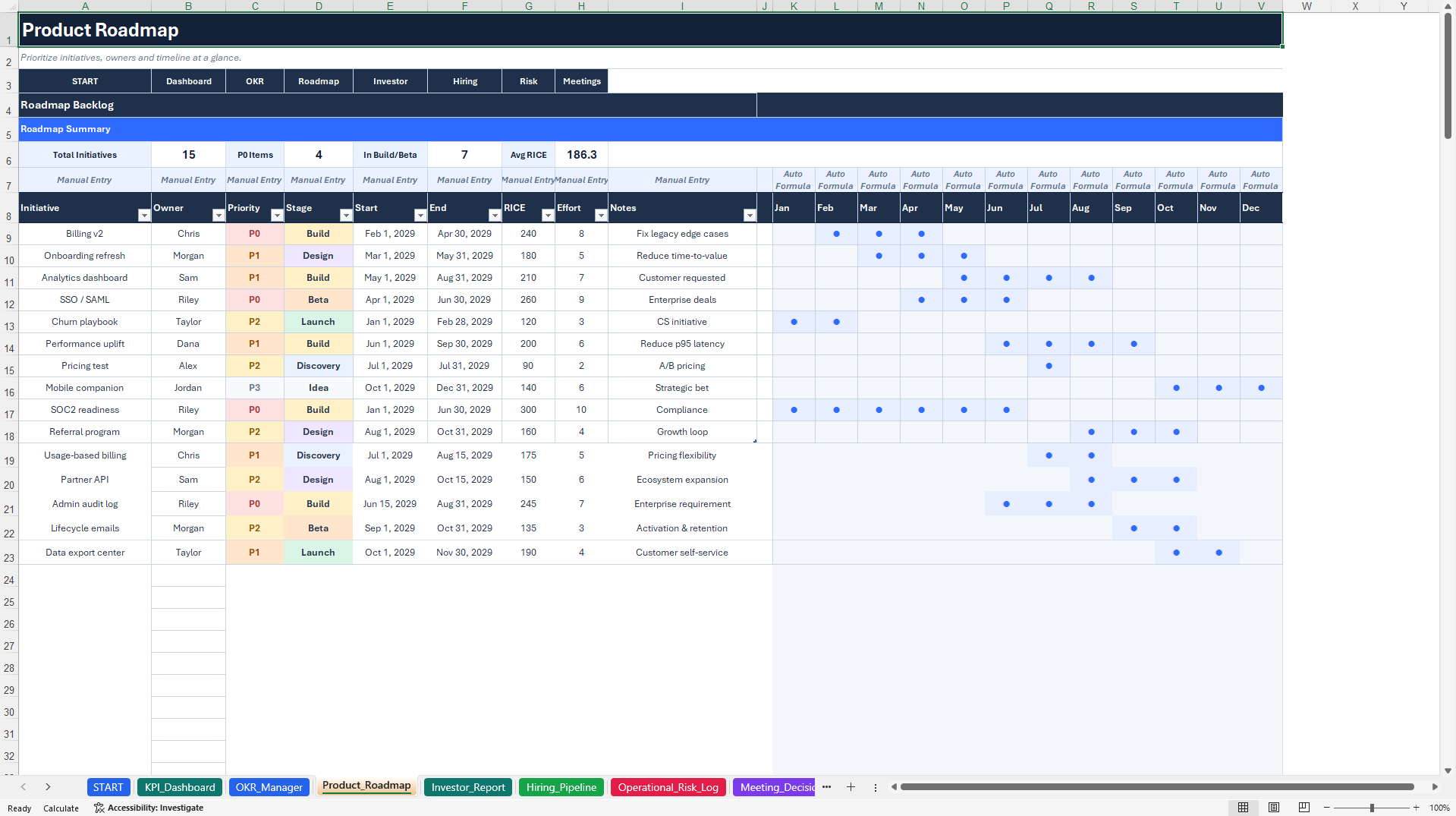This screenshot has height=816, width=1456.
Task: Click the Hiring navigation button
Action: 465,81
